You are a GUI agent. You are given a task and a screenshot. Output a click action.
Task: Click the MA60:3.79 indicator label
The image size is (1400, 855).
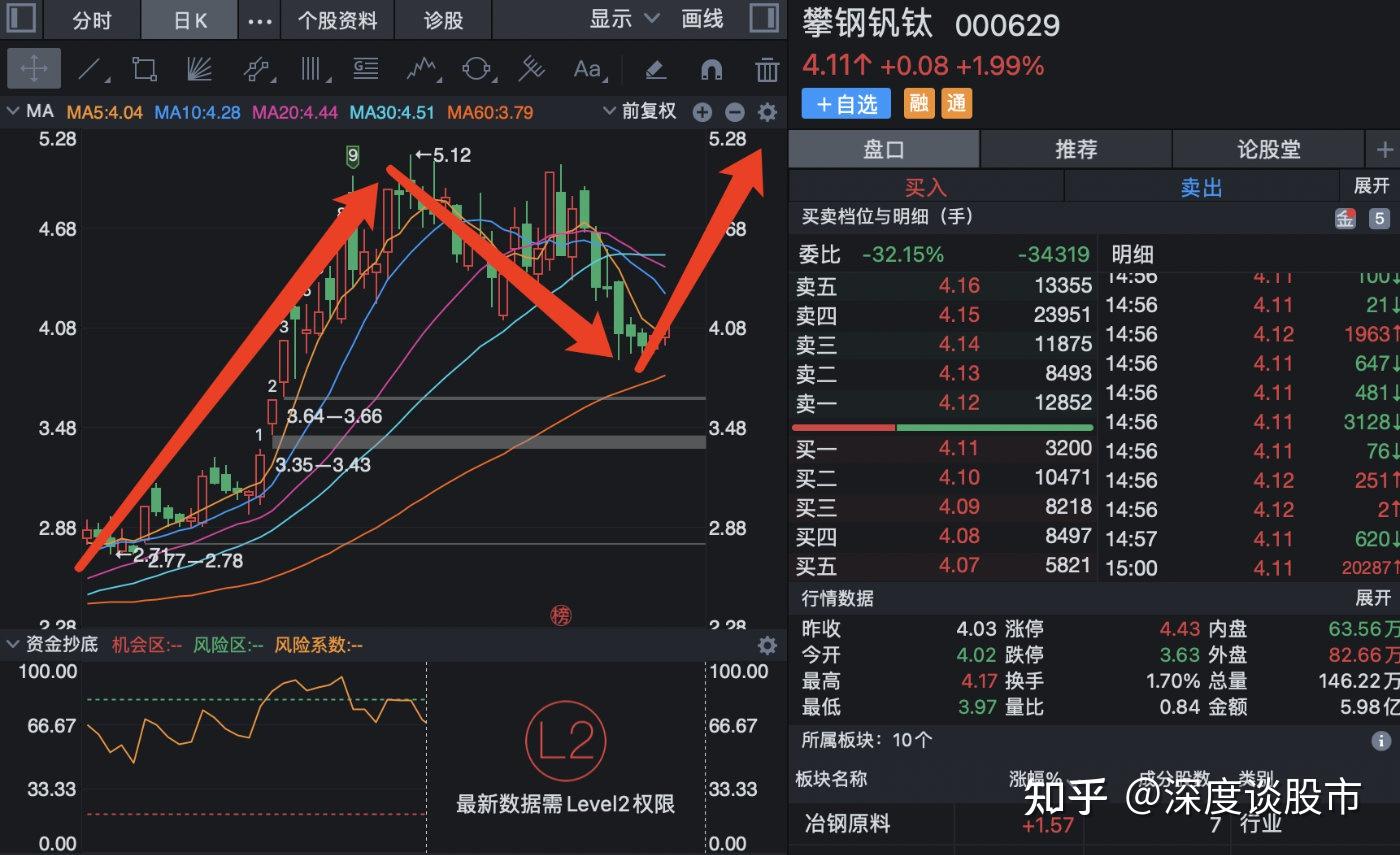[x=490, y=112]
